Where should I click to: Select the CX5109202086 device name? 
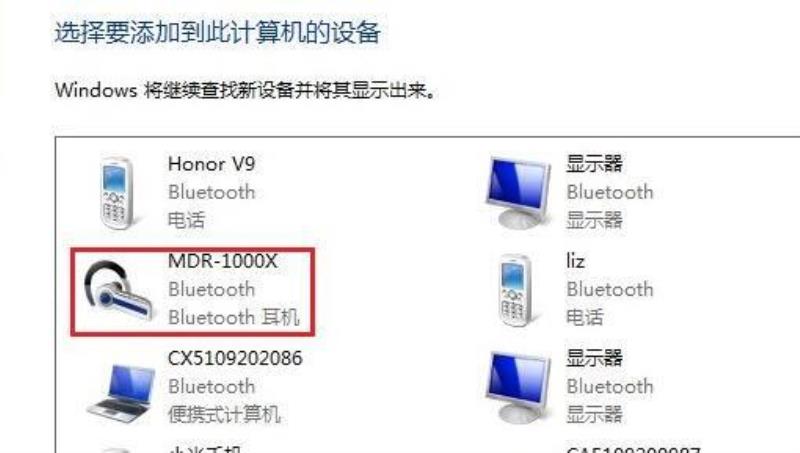click(x=235, y=358)
